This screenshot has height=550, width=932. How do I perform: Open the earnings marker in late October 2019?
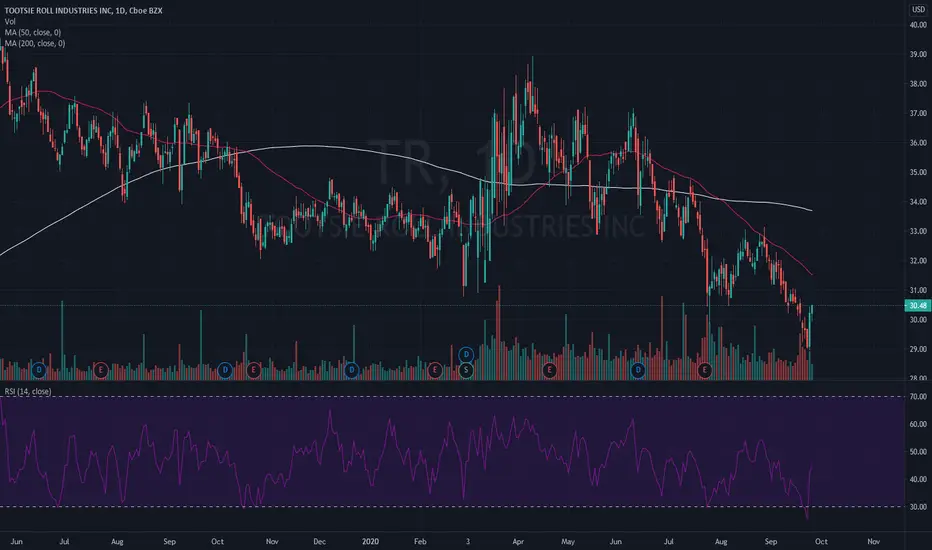point(254,370)
